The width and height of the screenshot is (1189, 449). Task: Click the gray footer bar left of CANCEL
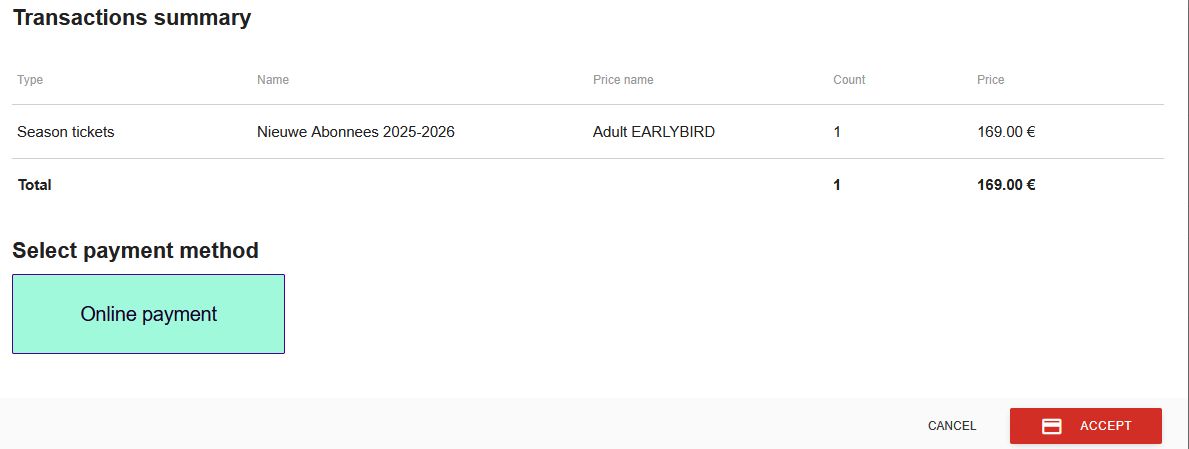click(x=455, y=425)
